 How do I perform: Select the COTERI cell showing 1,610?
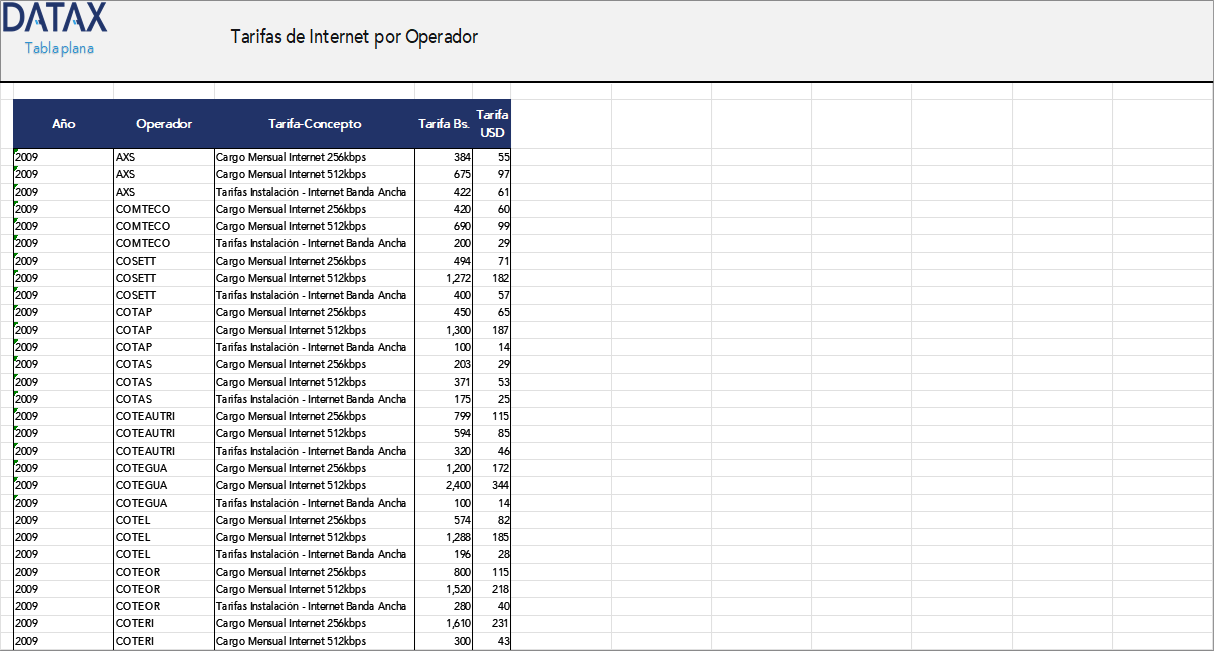pyautogui.click(x=440, y=623)
